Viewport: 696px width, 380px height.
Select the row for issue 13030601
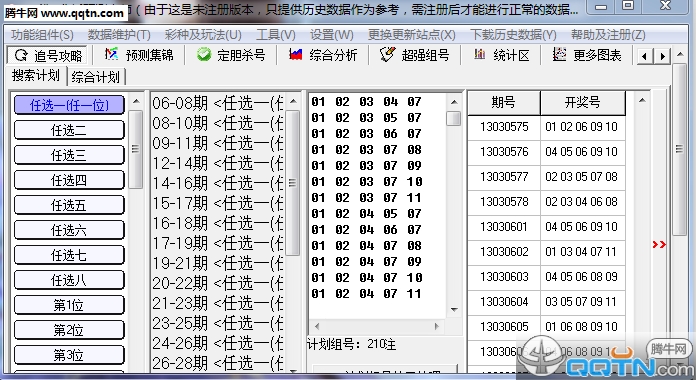tap(546, 227)
